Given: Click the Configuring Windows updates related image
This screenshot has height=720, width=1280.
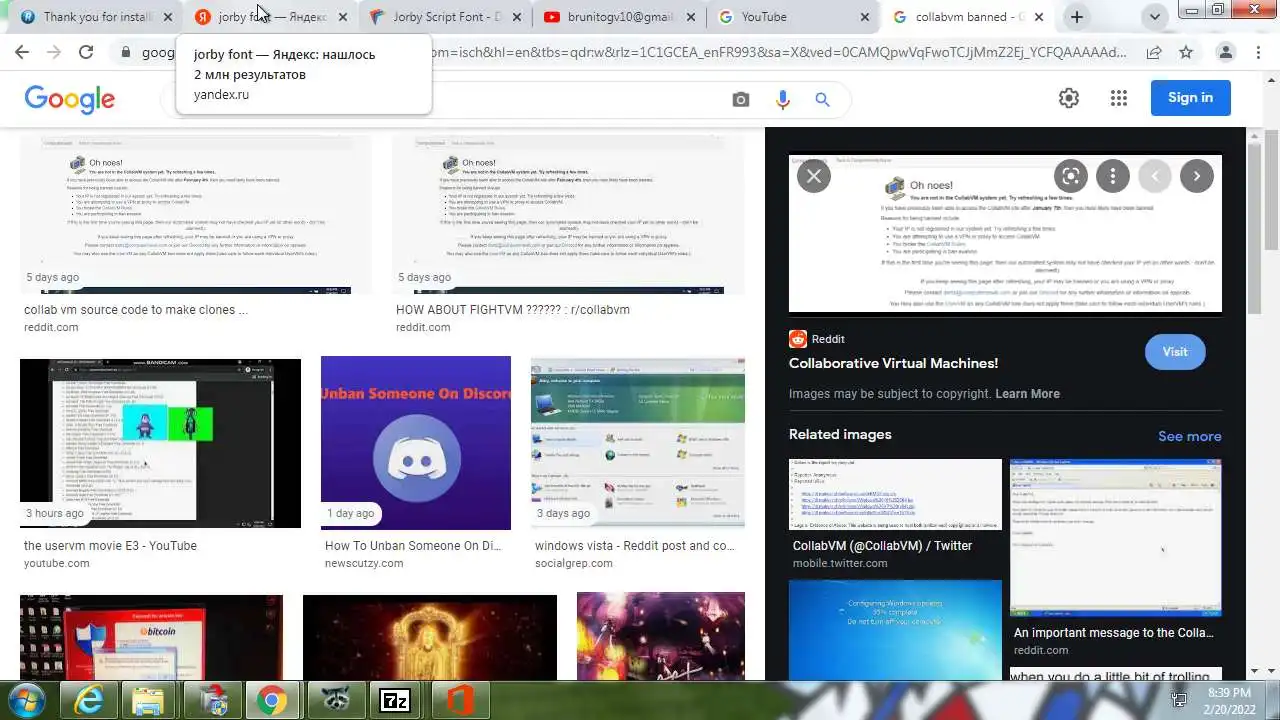Looking at the screenshot, I should click(895, 630).
